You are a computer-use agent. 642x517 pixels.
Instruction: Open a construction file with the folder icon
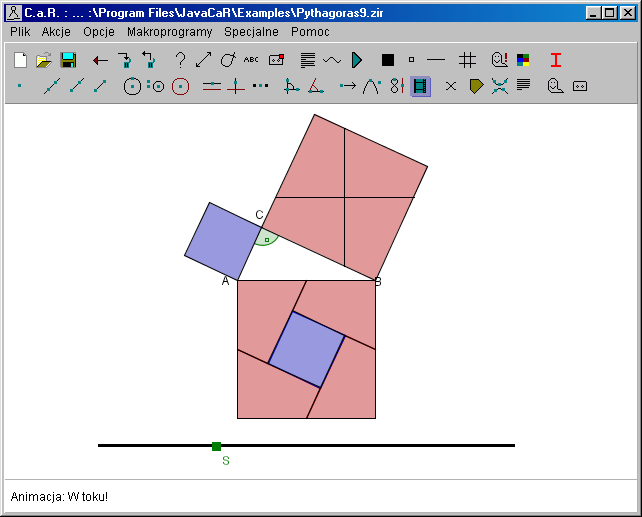[x=44, y=60]
